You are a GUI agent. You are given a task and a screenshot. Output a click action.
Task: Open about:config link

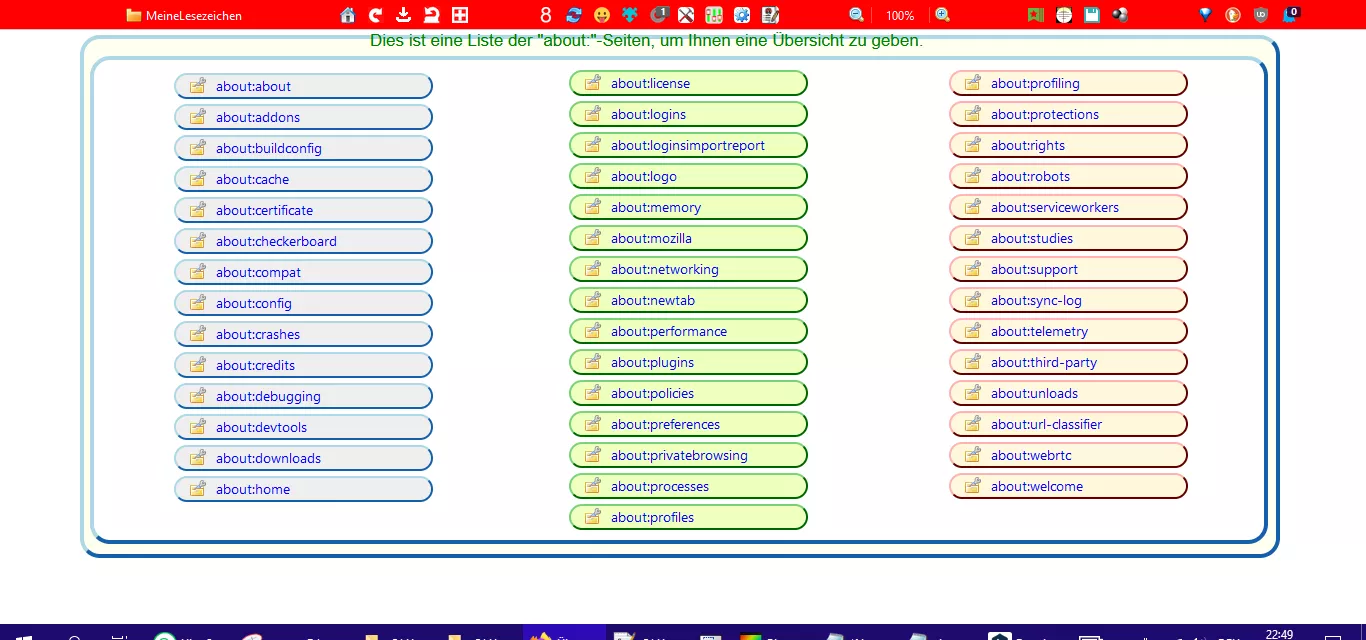click(303, 303)
